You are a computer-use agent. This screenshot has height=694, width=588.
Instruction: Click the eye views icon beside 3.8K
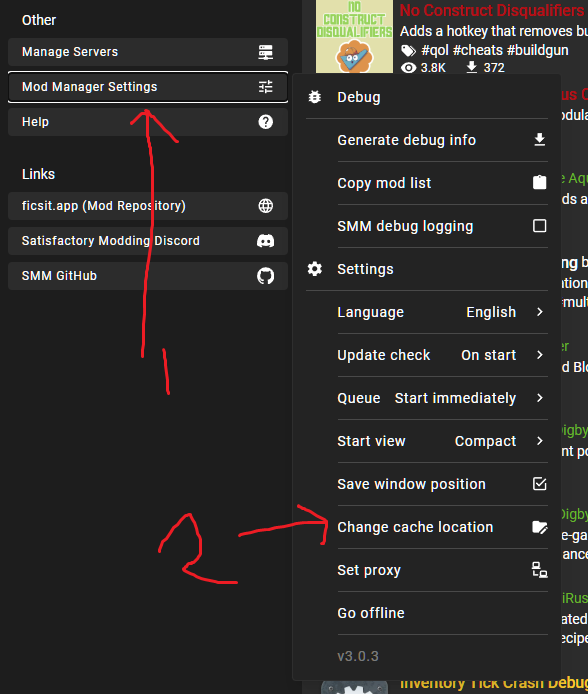point(408,68)
